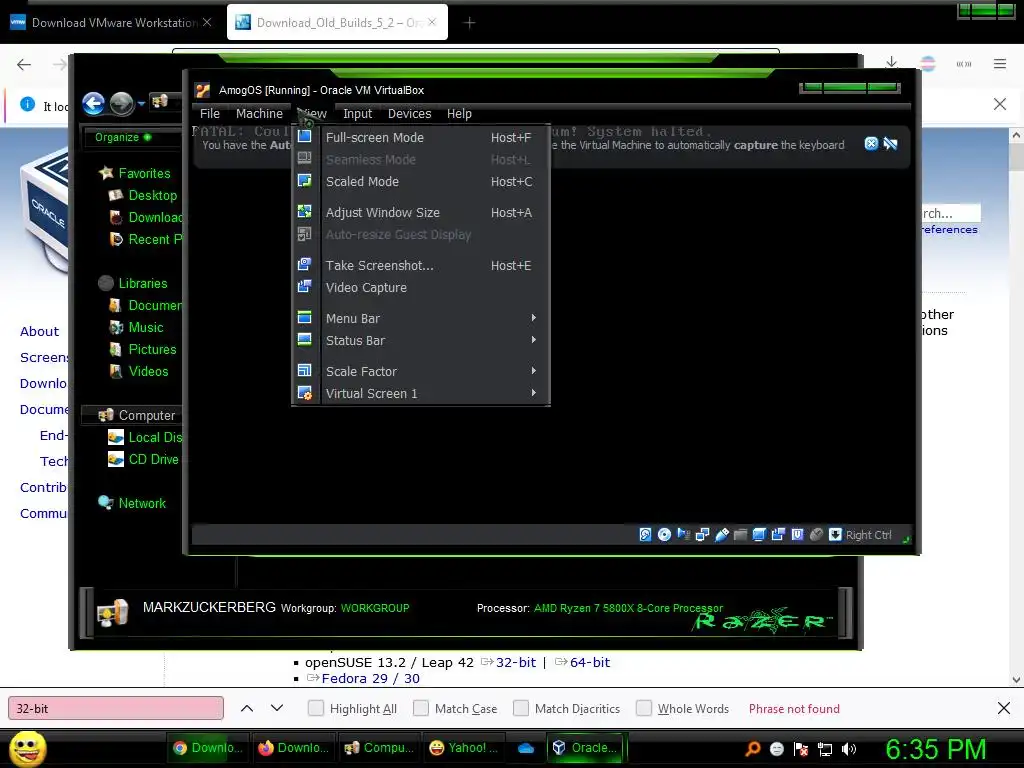The image size is (1024, 768).
Task: Click the Explorer forward arrow button
Action: pyautogui.click(x=121, y=103)
